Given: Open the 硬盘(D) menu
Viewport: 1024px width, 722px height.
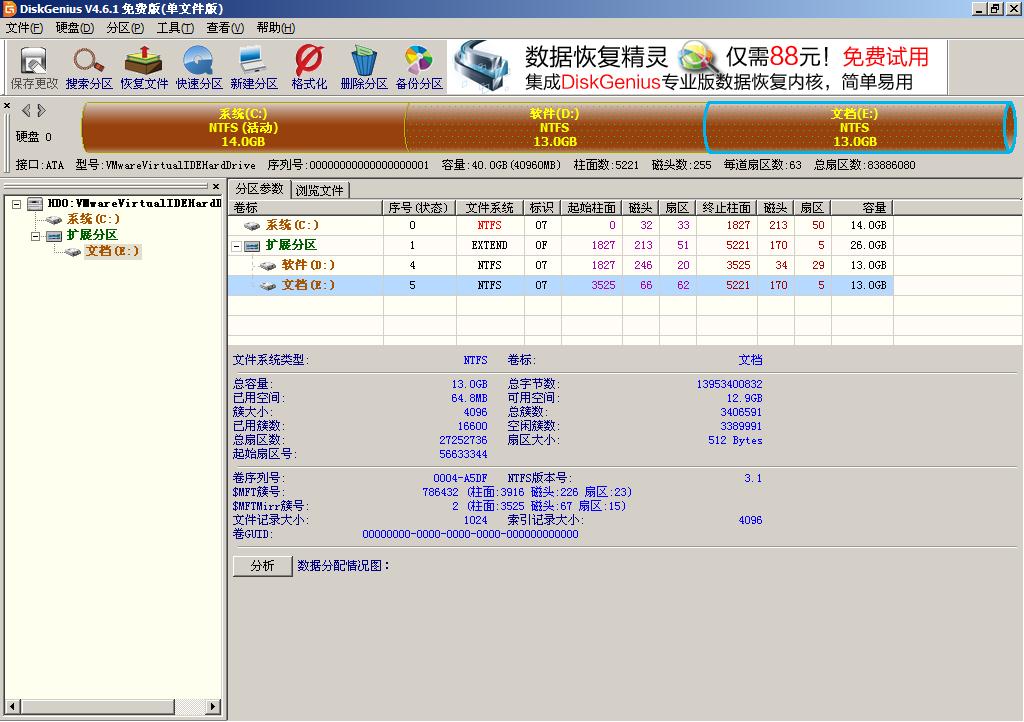Looking at the screenshot, I should [x=74, y=27].
